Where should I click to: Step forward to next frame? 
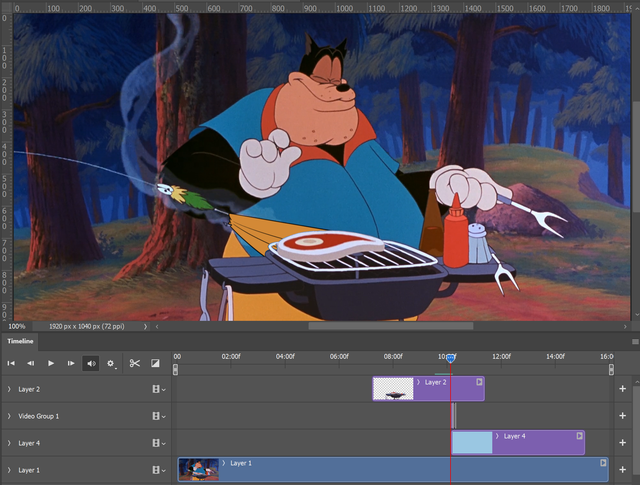point(71,363)
